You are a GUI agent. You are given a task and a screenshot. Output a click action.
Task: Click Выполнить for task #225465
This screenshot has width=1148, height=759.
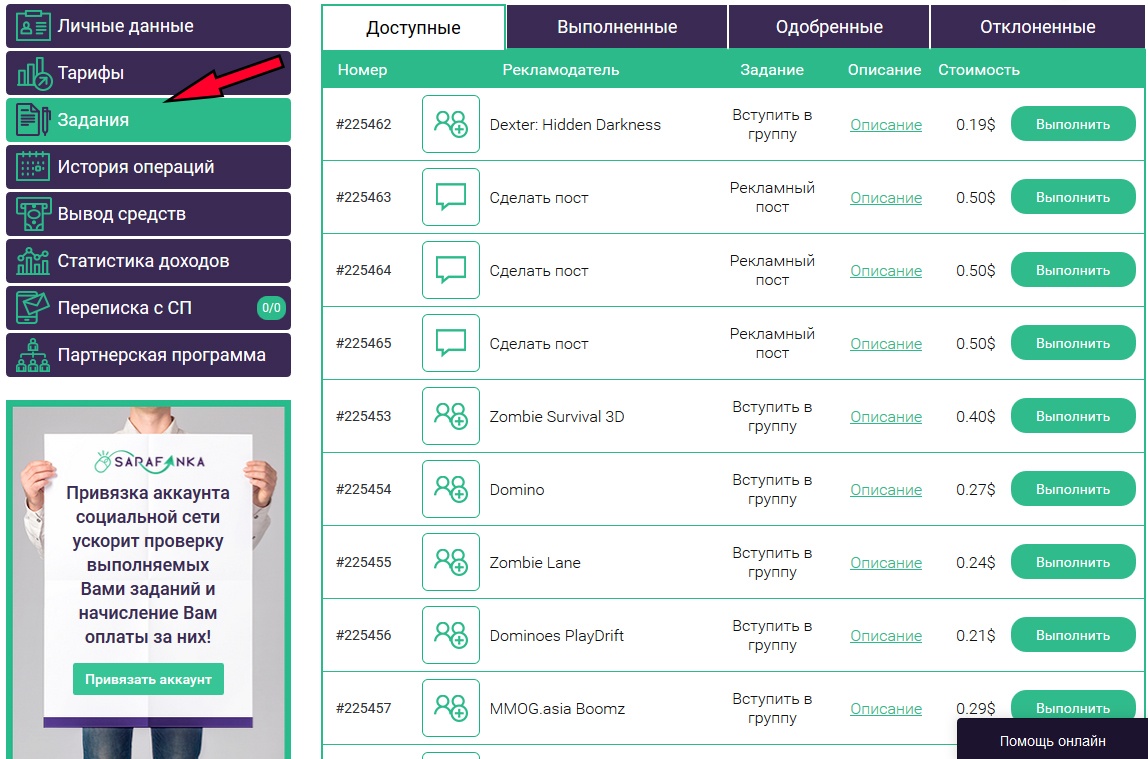tap(1073, 343)
